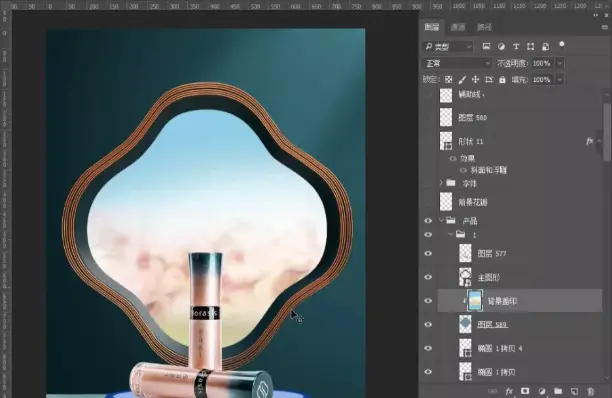Hide the 产品 group
The height and width of the screenshot is (398, 612).
point(428,221)
